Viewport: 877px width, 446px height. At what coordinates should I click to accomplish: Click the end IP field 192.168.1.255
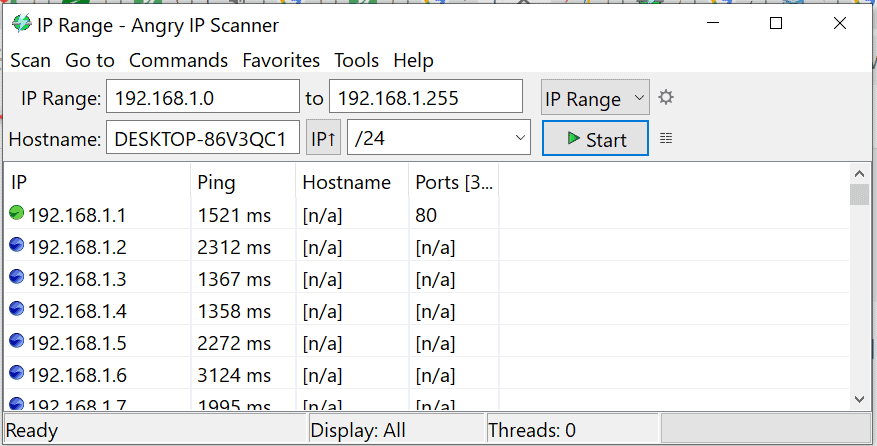[x=426, y=97]
